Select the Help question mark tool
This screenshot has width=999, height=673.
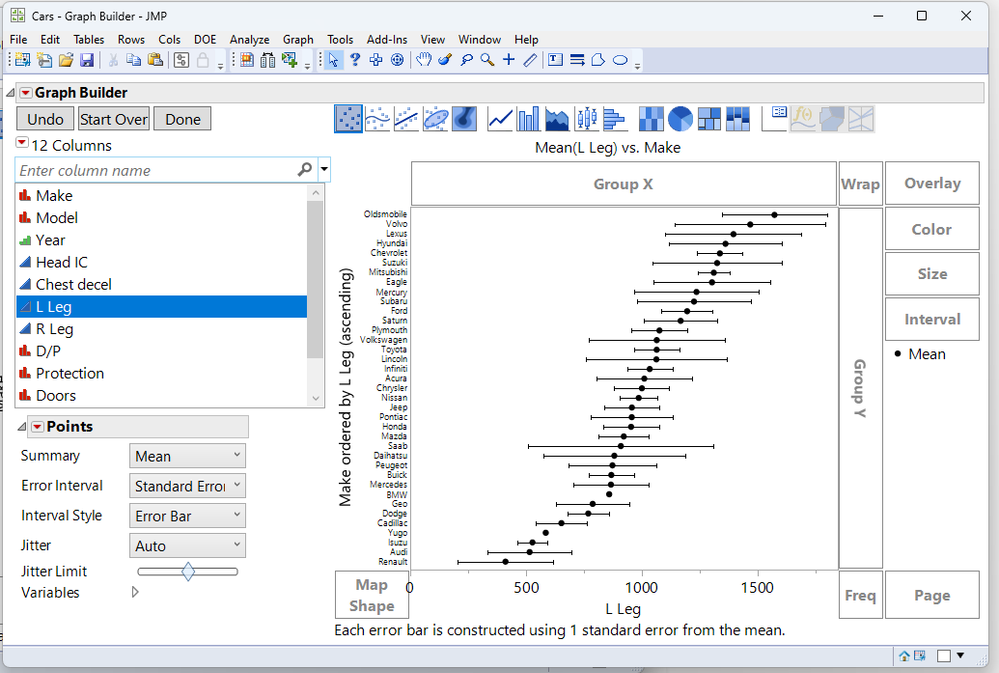click(x=355, y=60)
